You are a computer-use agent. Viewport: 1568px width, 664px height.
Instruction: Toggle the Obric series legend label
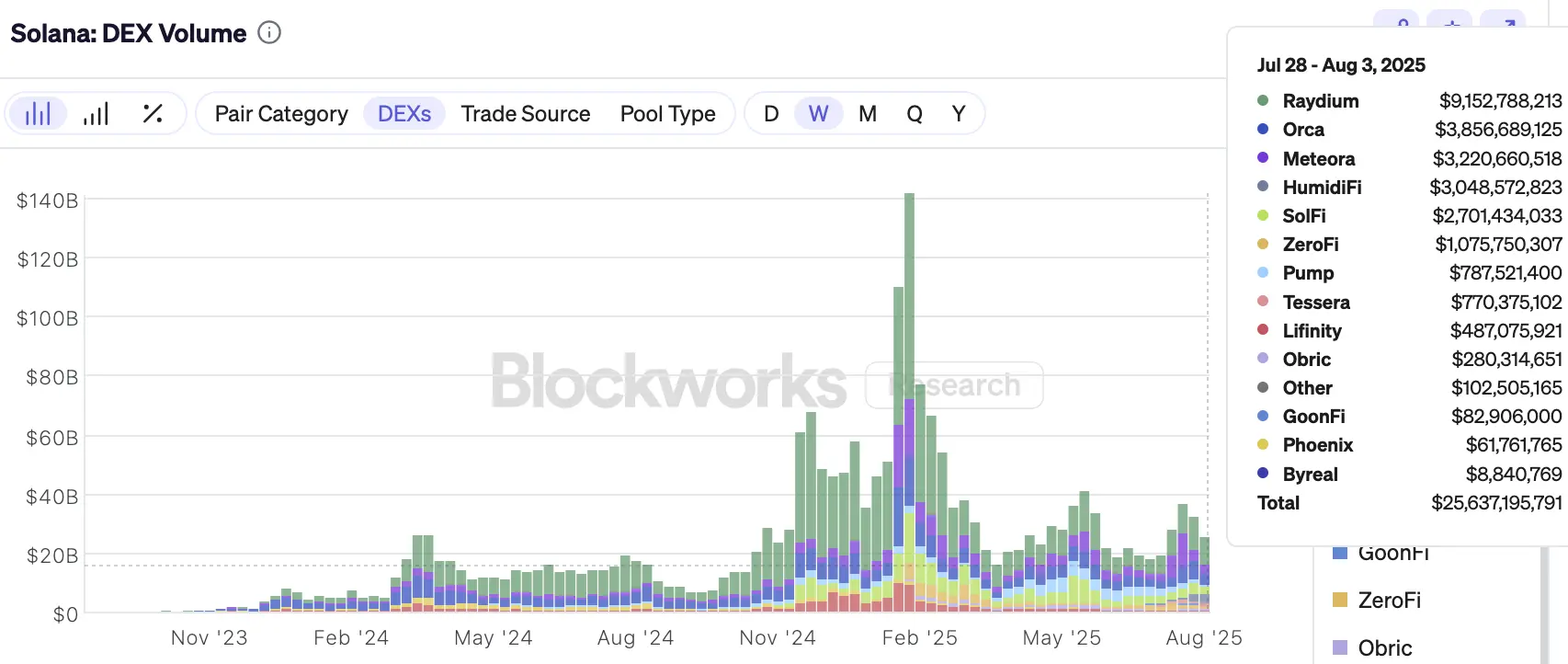pos(1385,648)
